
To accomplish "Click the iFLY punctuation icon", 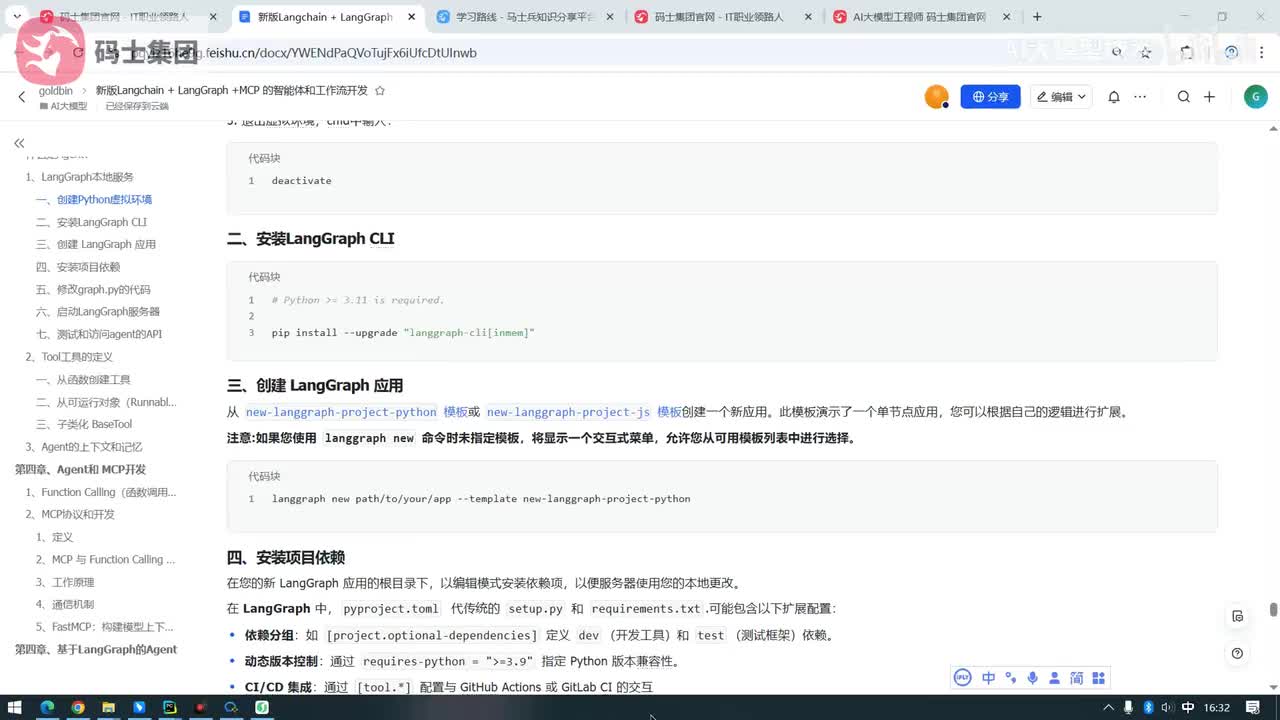I will click(1011, 678).
